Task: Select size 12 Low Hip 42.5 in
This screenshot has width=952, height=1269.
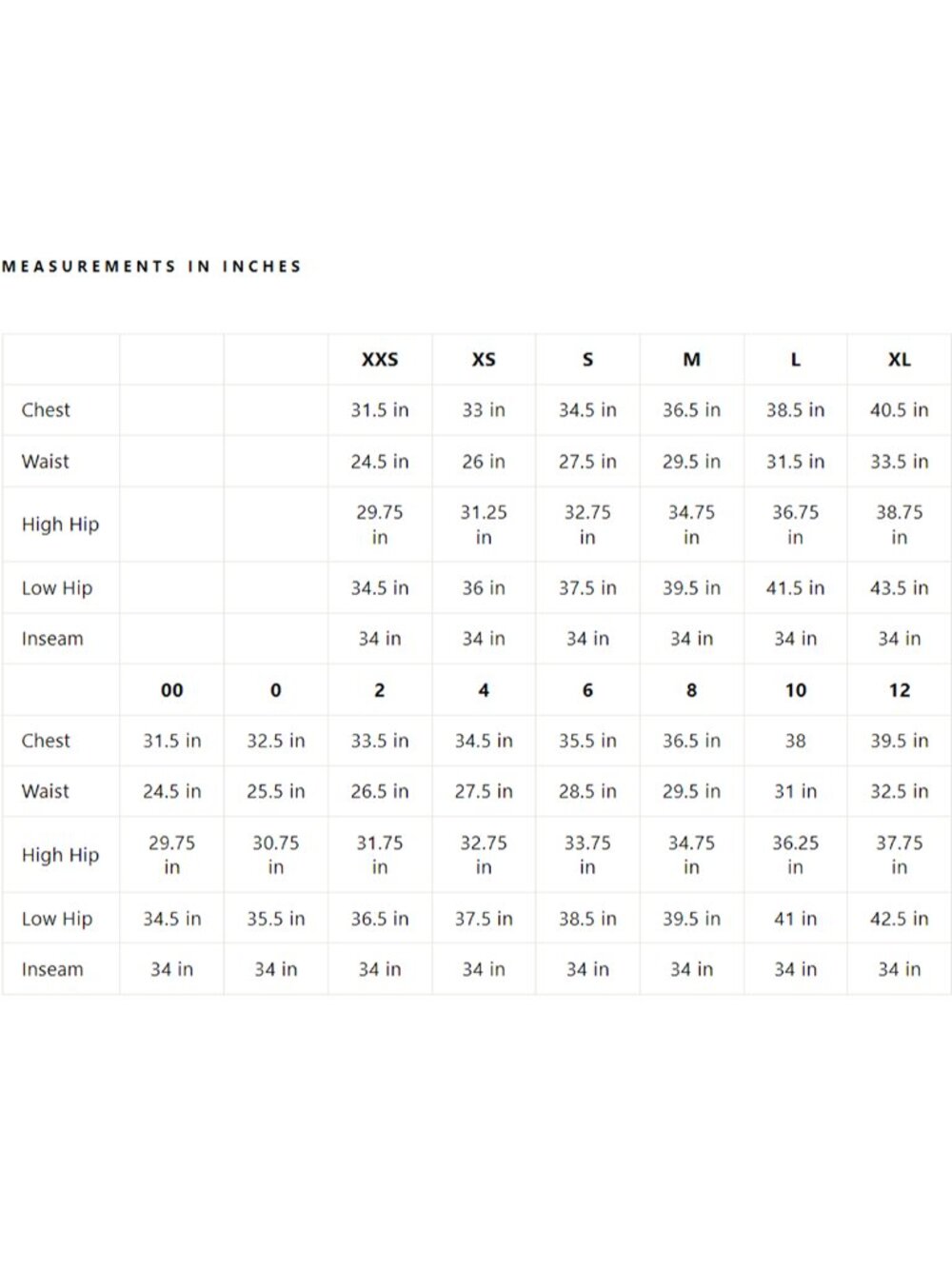Action: 899,919
